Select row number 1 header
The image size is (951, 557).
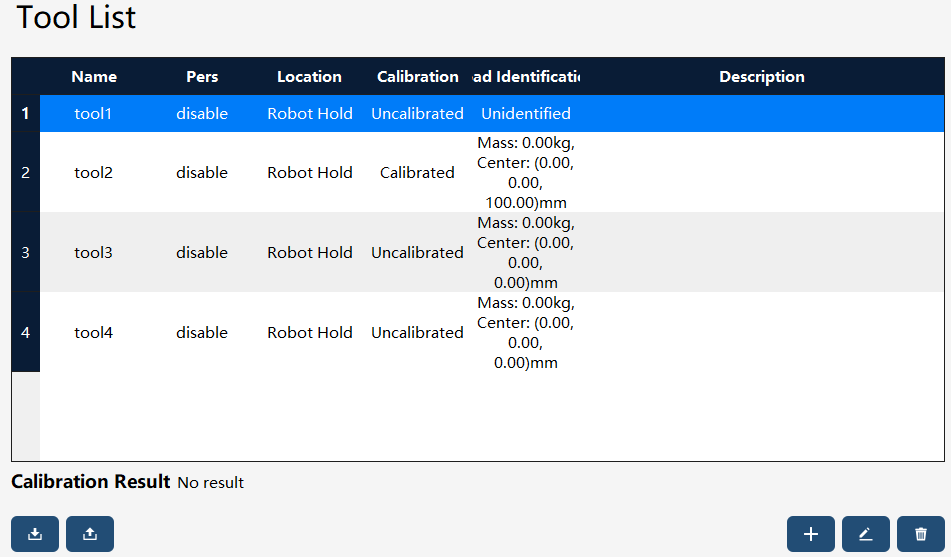click(25, 113)
